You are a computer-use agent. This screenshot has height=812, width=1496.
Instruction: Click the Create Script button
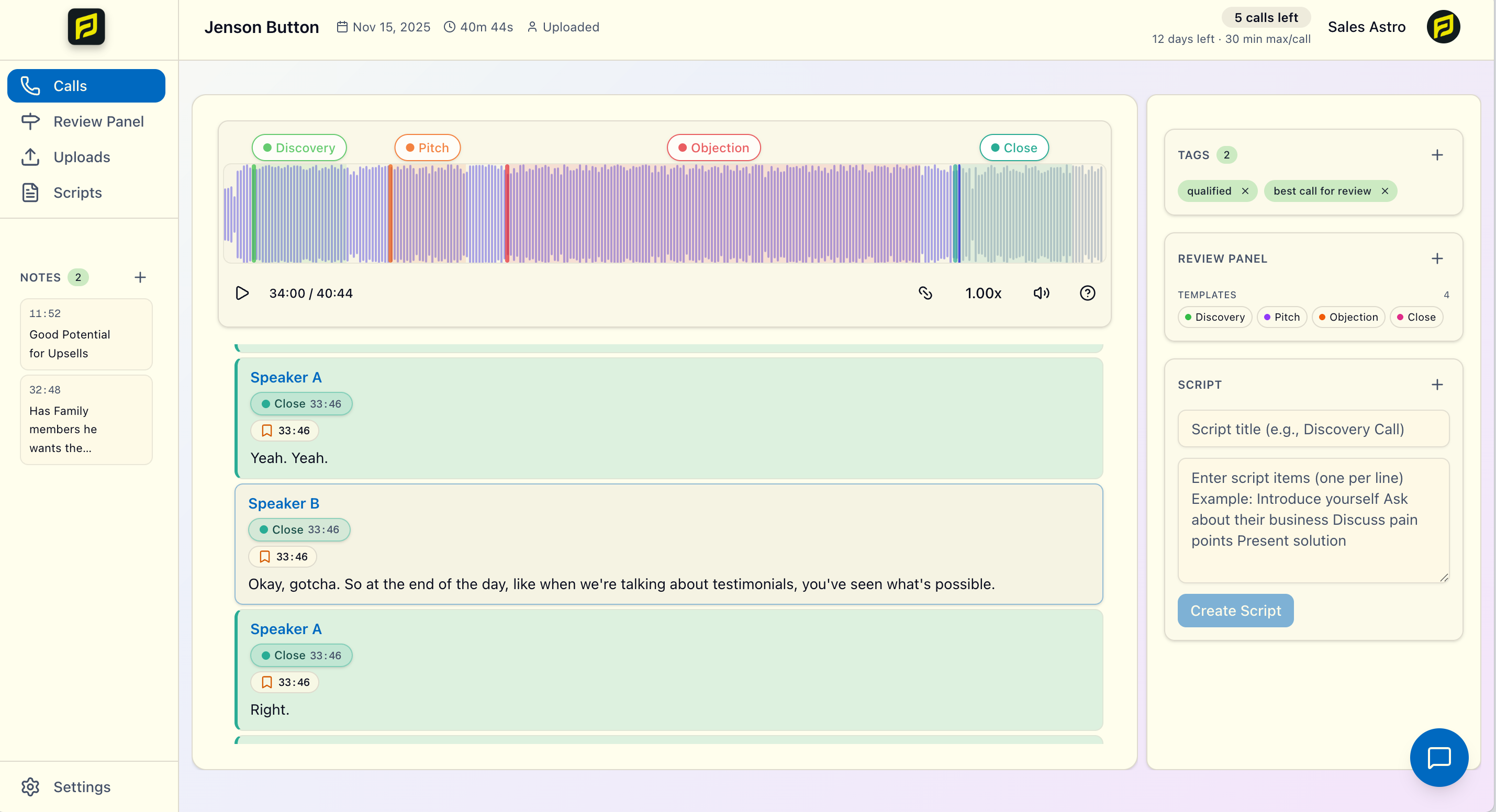click(x=1235, y=610)
